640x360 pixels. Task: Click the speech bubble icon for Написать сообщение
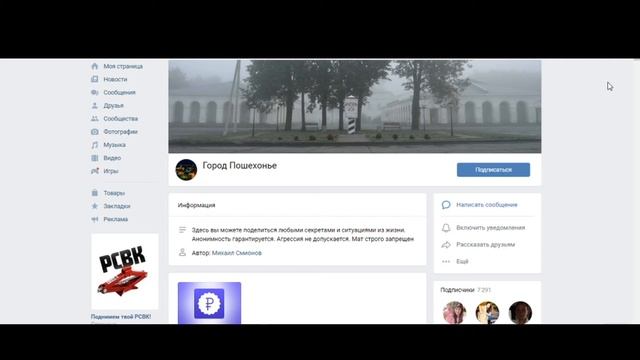446,204
